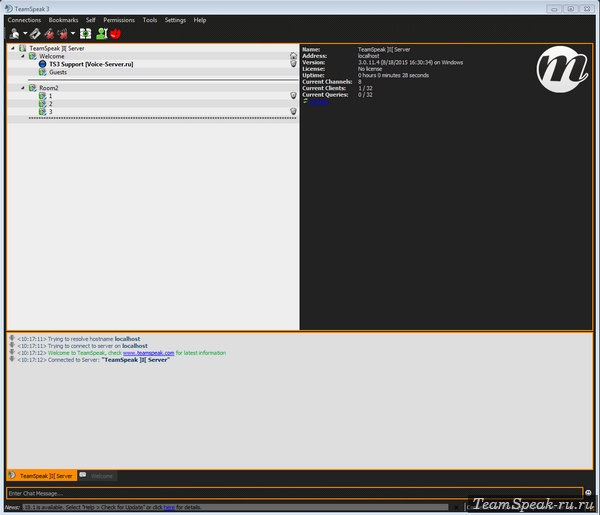This screenshot has width=600, height=515.
Task: Click the server icon beside TeamSpeak ]I[ Server
Action: [x=23, y=48]
